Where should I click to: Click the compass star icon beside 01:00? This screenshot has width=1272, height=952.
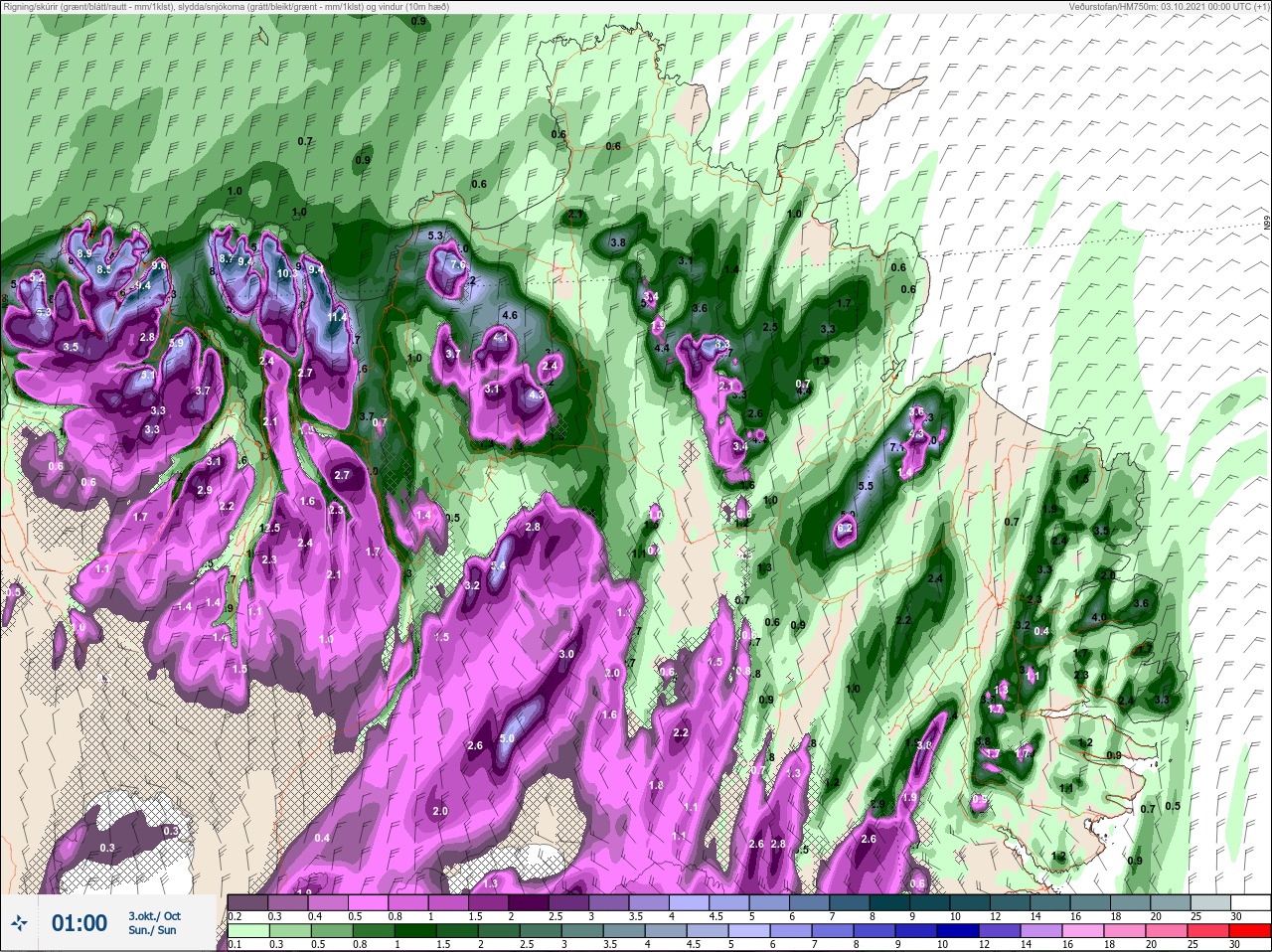(x=19, y=923)
